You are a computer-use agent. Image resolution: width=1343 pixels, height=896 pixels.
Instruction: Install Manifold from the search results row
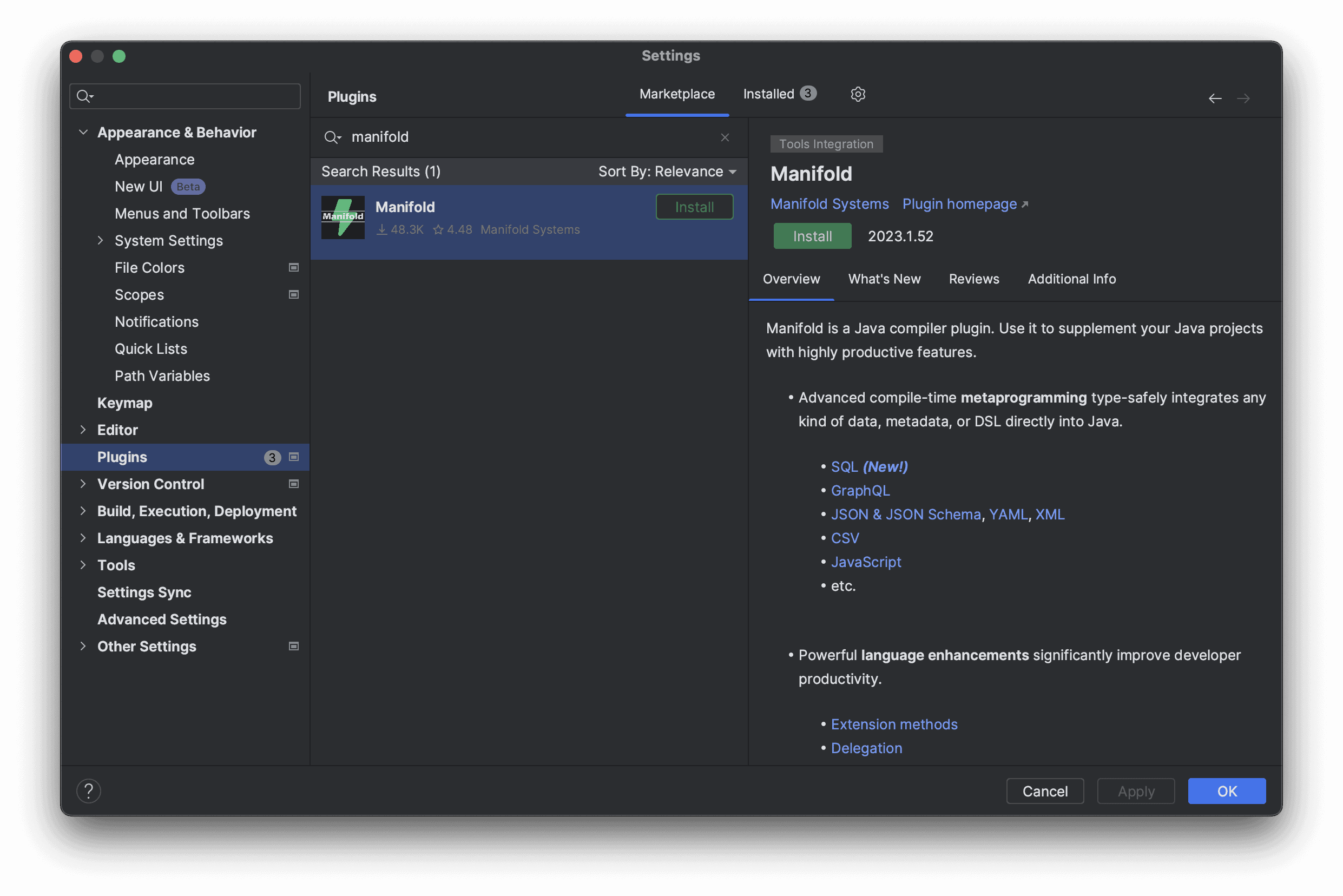pos(694,207)
